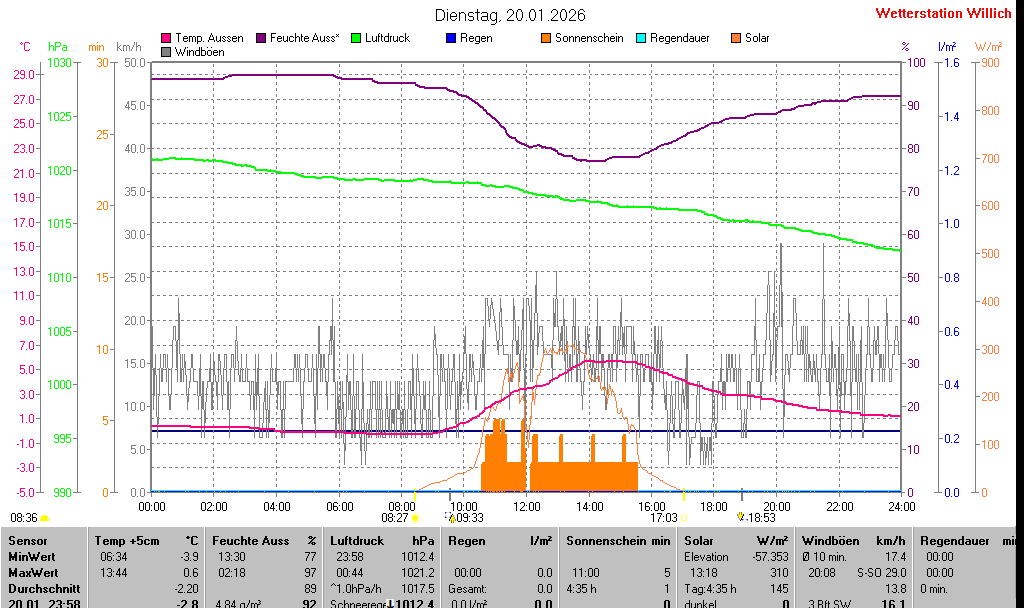Click the marker icon labeled 18:53

[x=741, y=516]
